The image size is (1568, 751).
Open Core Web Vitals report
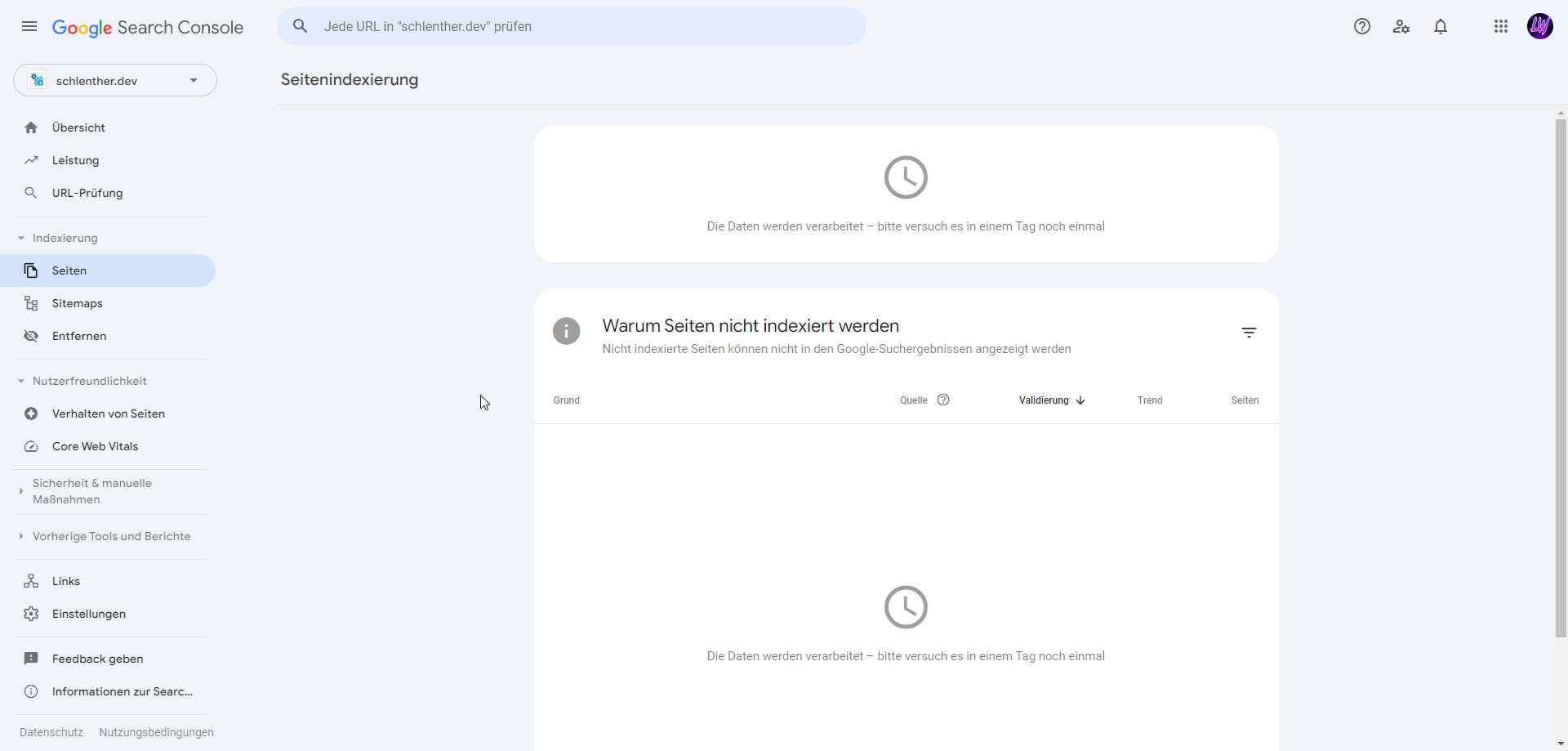pyautogui.click(x=95, y=446)
